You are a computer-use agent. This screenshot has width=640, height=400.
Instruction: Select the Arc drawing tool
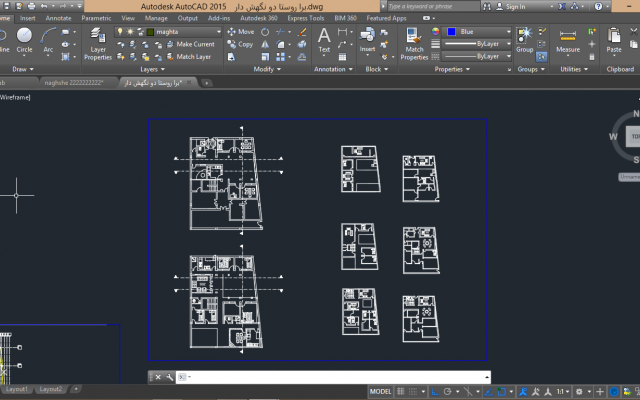[x=48, y=40]
